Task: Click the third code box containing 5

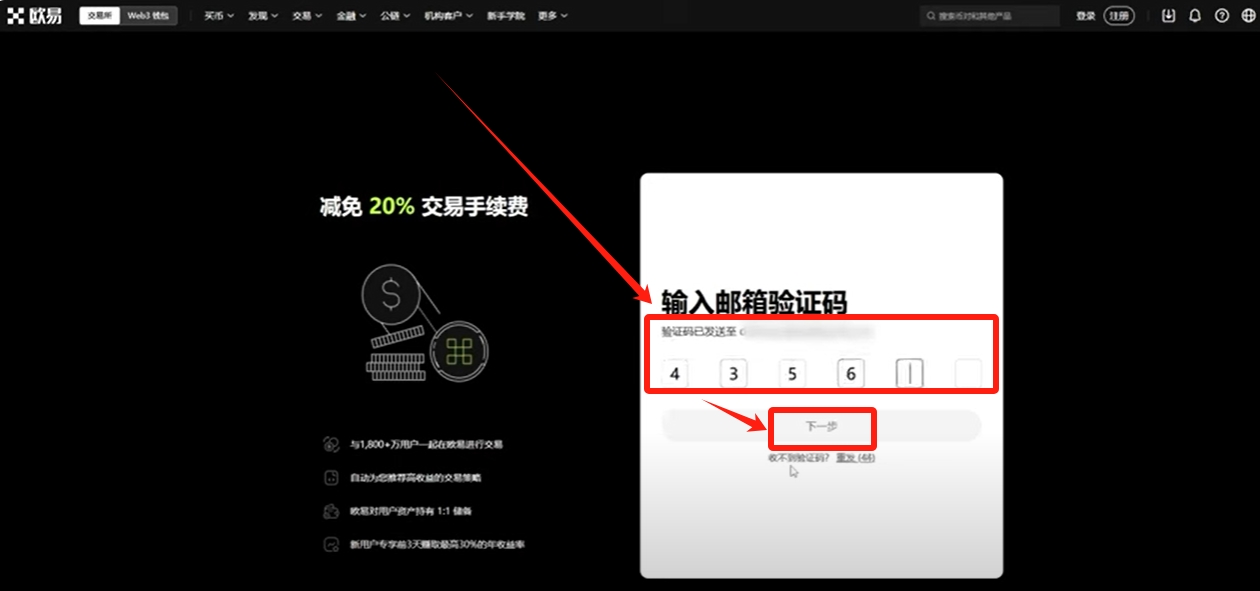Action: [792, 374]
